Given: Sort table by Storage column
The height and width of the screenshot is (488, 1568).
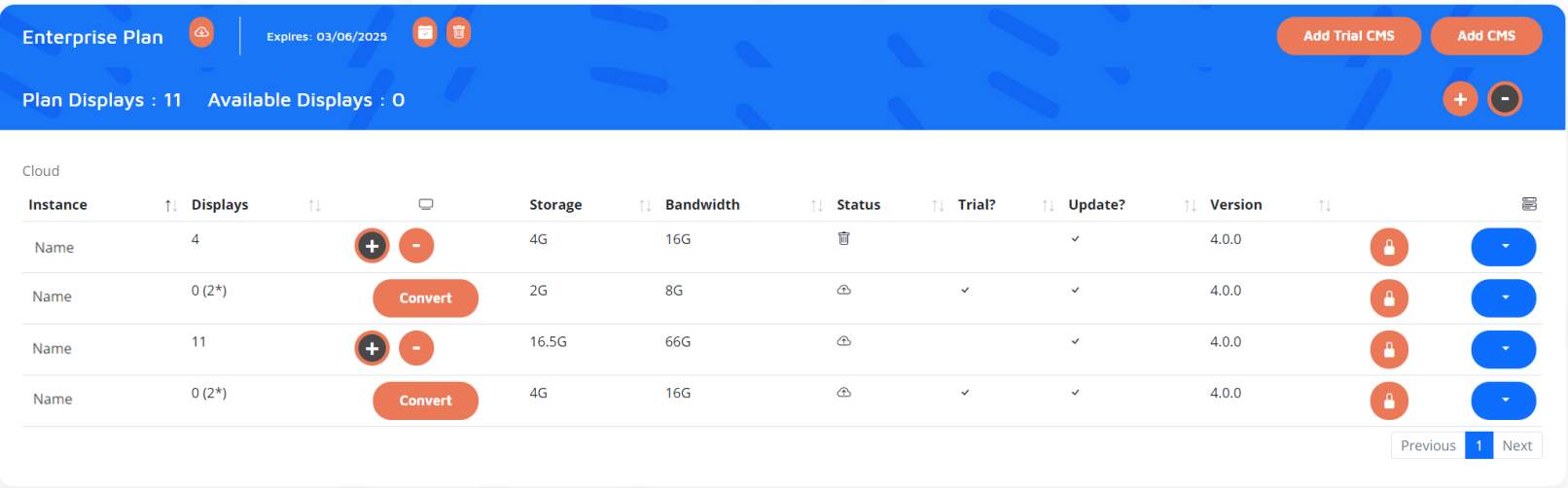Looking at the screenshot, I should tap(645, 205).
